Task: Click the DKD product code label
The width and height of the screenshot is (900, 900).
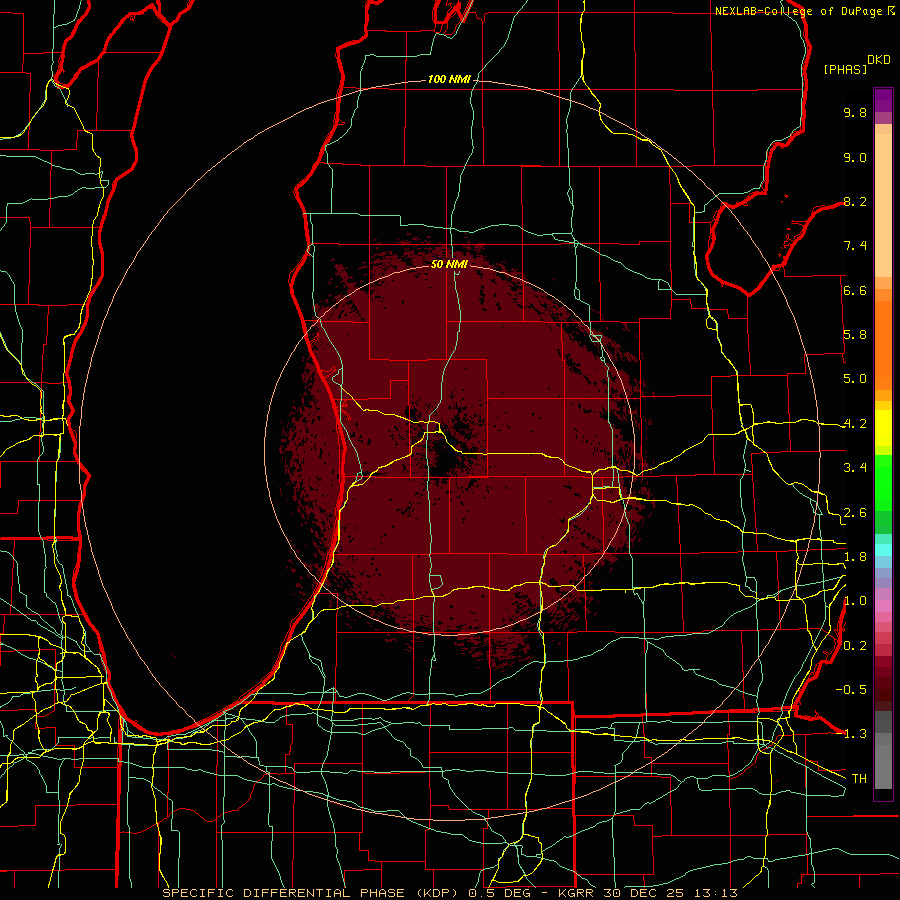Action: [x=879, y=60]
